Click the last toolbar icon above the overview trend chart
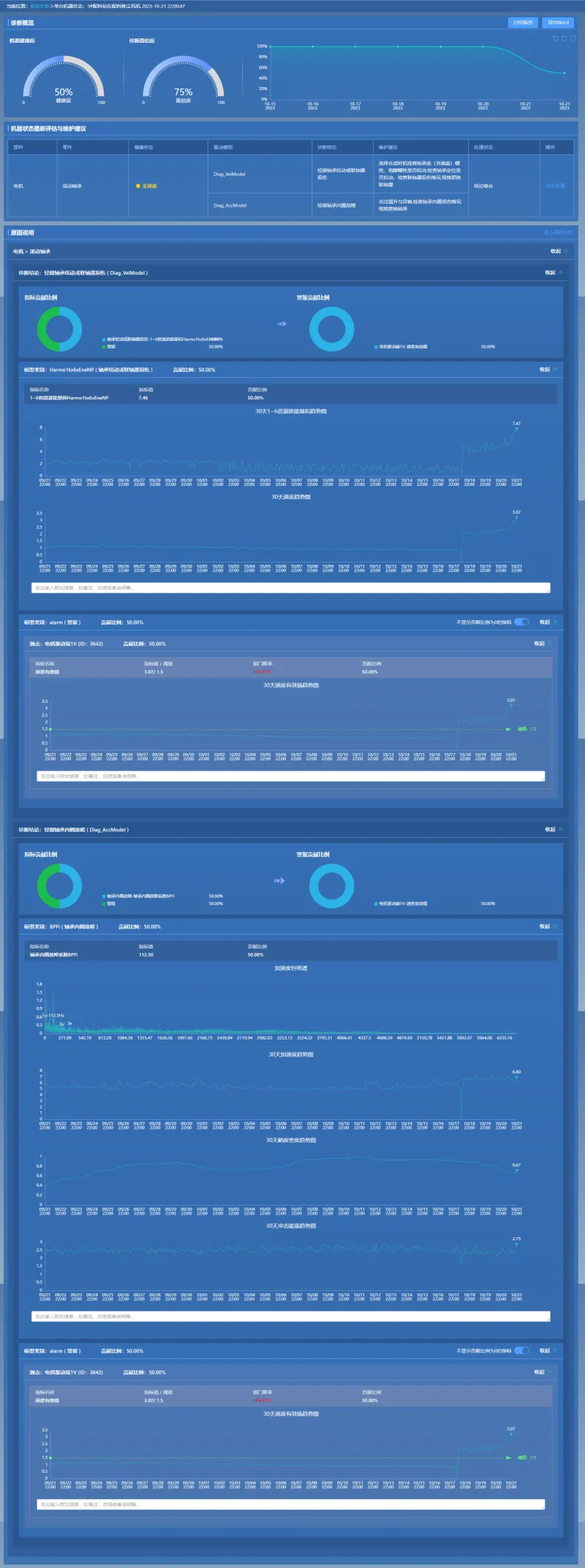 click(x=573, y=38)
